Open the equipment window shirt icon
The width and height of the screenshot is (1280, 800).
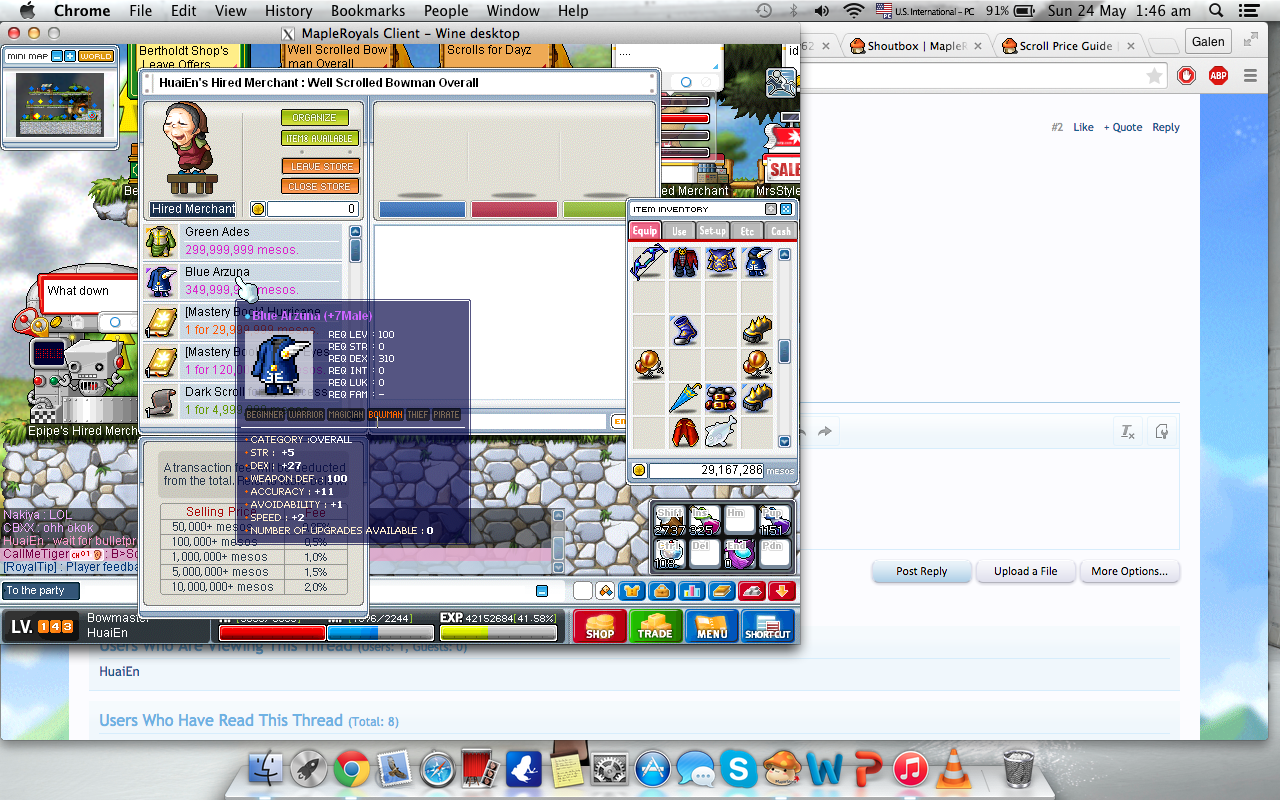tap(631, 591)
